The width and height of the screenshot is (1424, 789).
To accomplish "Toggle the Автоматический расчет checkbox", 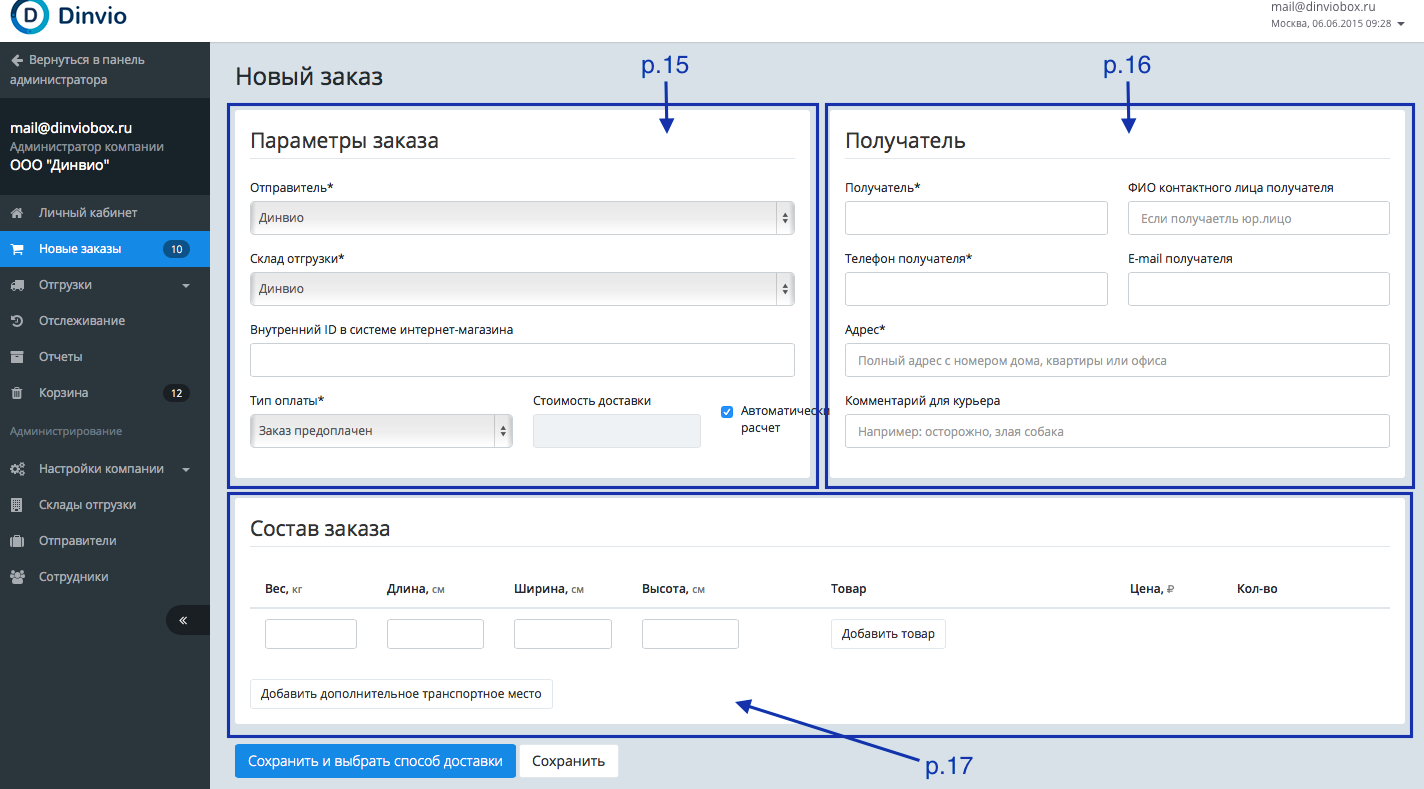I will 727,411.
